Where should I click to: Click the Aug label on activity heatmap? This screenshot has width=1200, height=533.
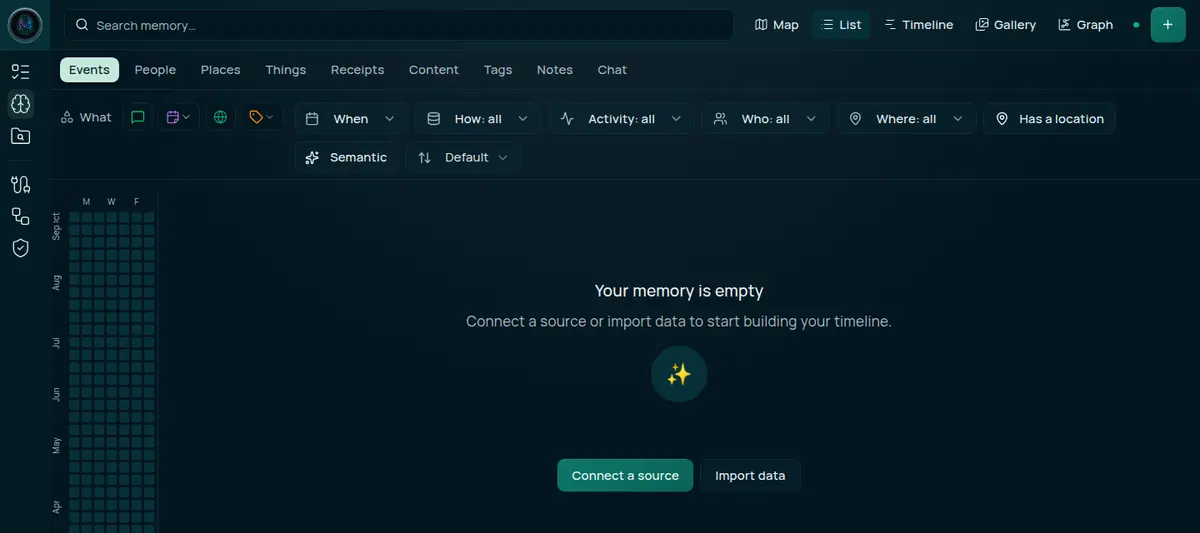(57, 283)
